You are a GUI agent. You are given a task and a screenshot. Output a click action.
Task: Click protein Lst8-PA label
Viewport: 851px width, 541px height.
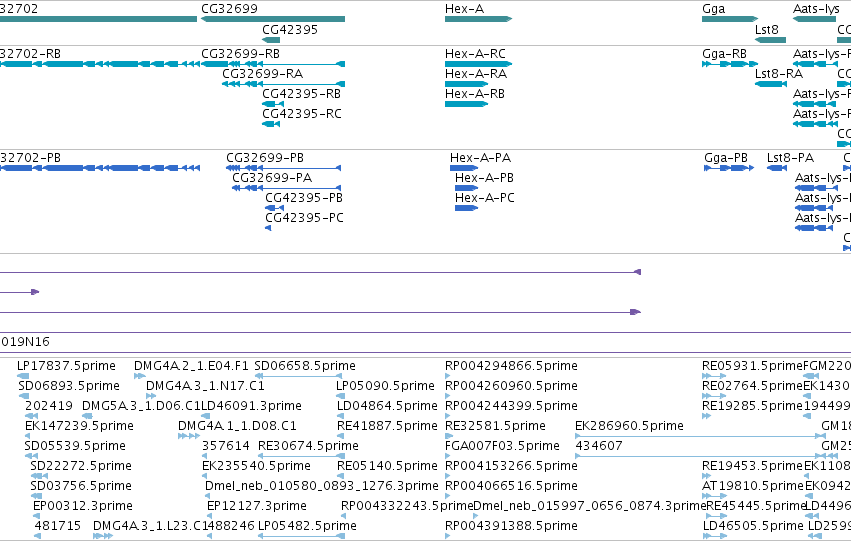click(x=790, y=158)
